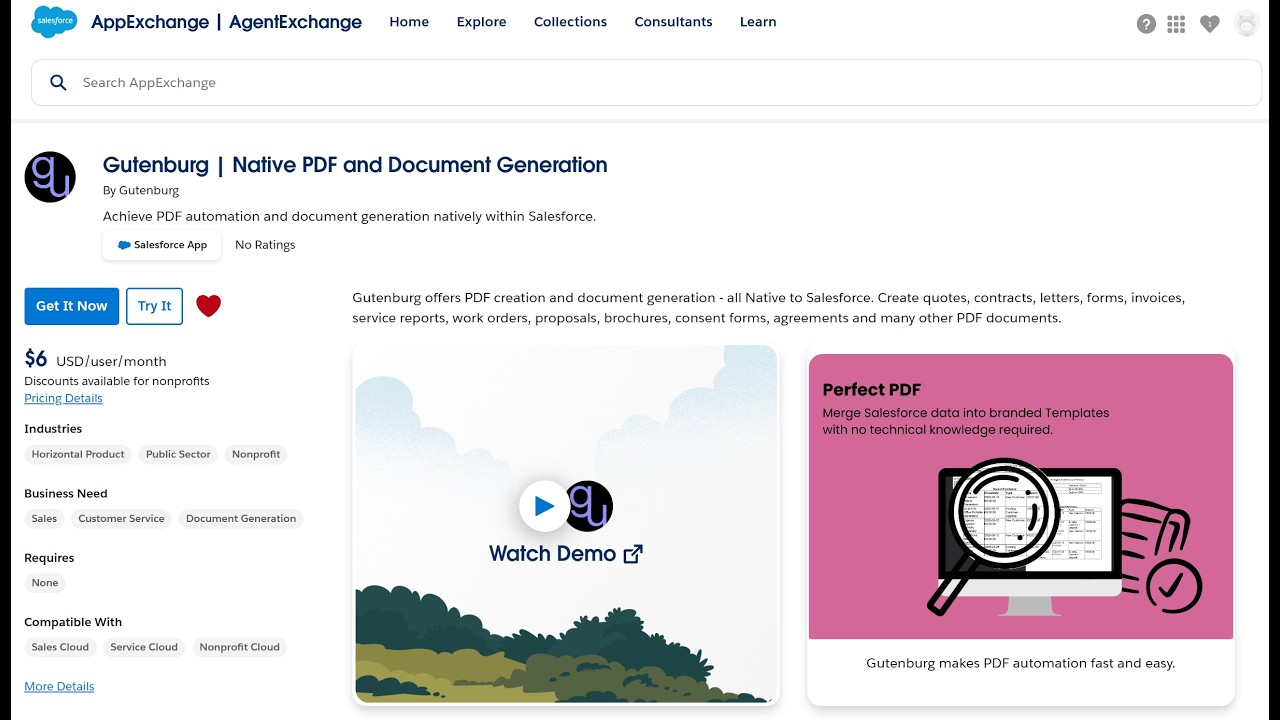Click the No Ratings text
Image resolution: width=1280 pixels, height=720 pixels.
pyautogui.click(x=265, y=245)
